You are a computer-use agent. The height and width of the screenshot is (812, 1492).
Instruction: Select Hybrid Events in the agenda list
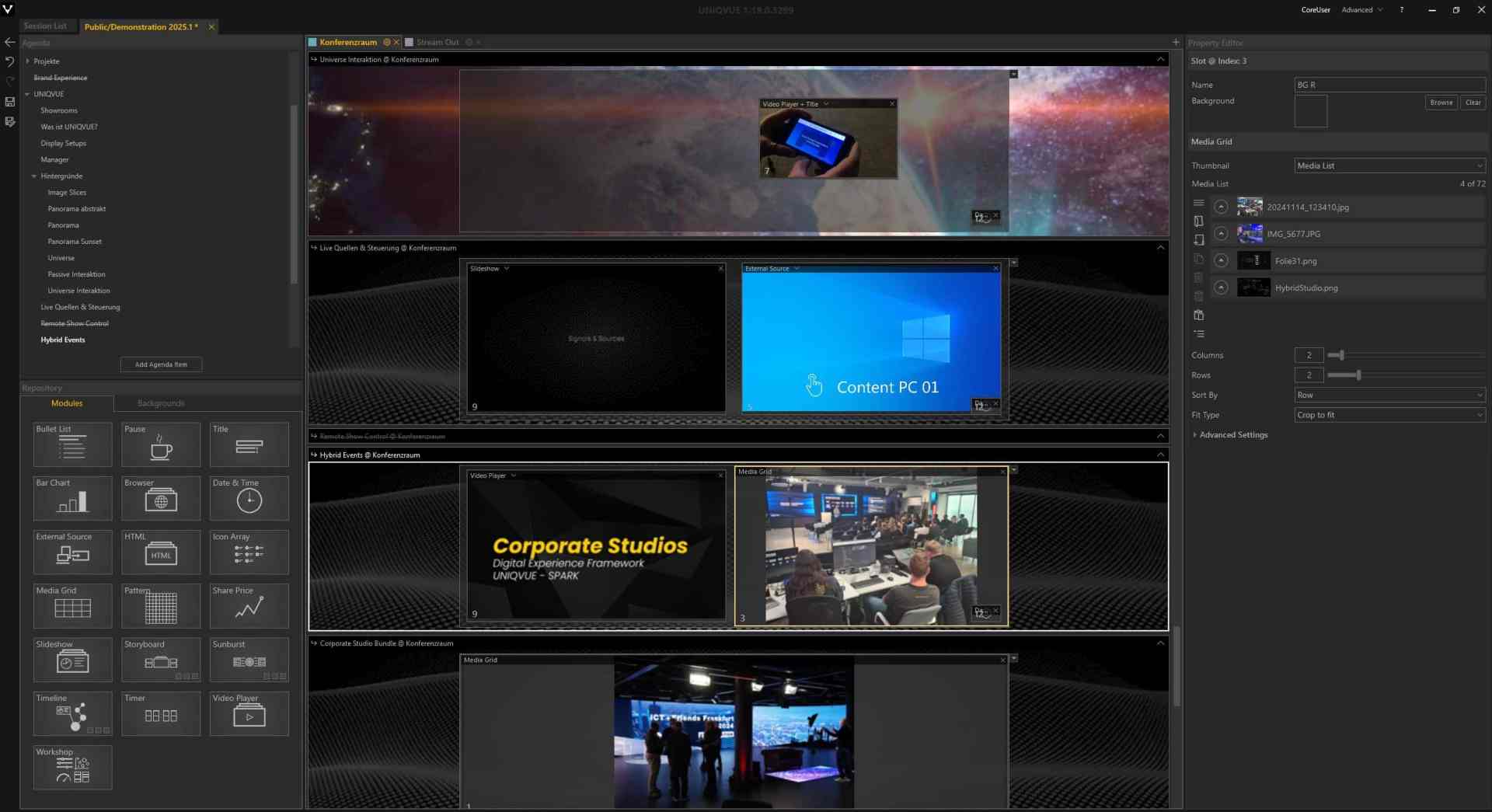pyautogui.click(x=62, y=340)
